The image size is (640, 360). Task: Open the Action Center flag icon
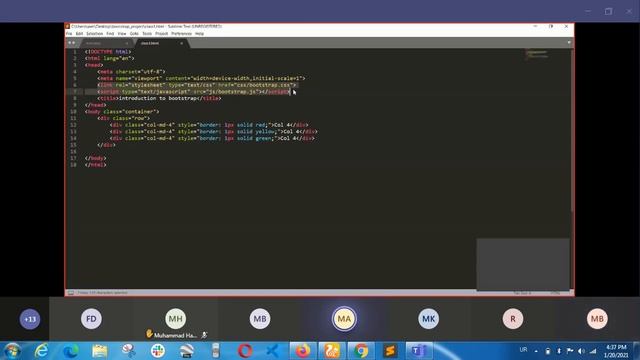(x=570, y=351)
